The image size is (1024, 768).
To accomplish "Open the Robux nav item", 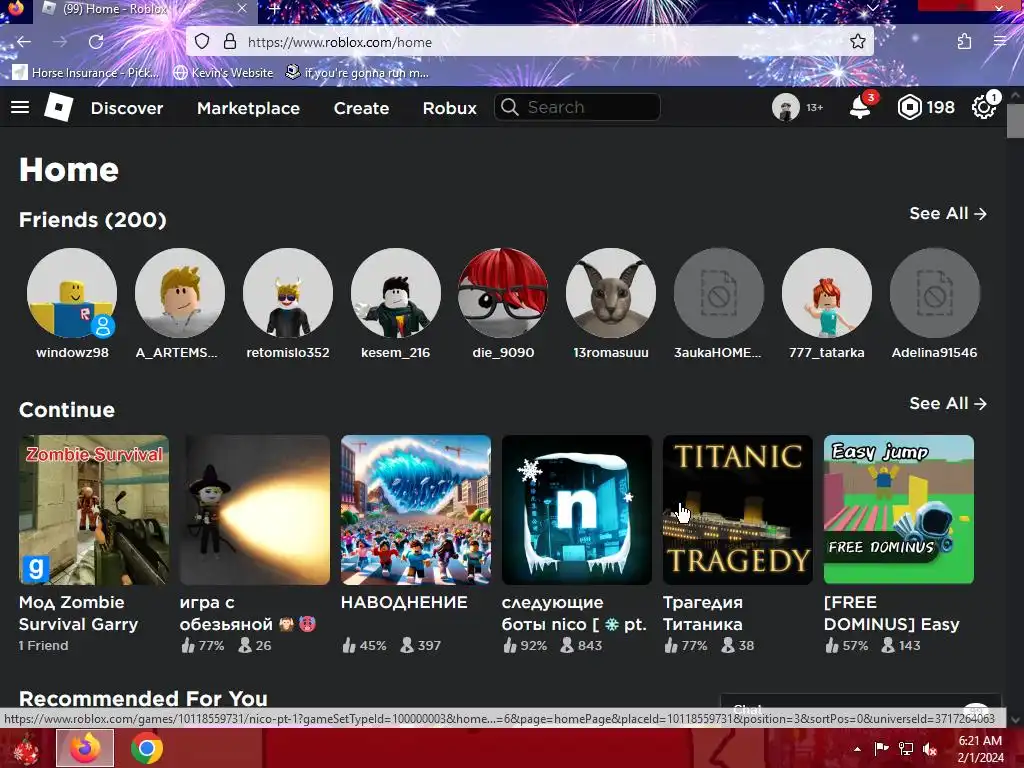I will click(449, 108).
